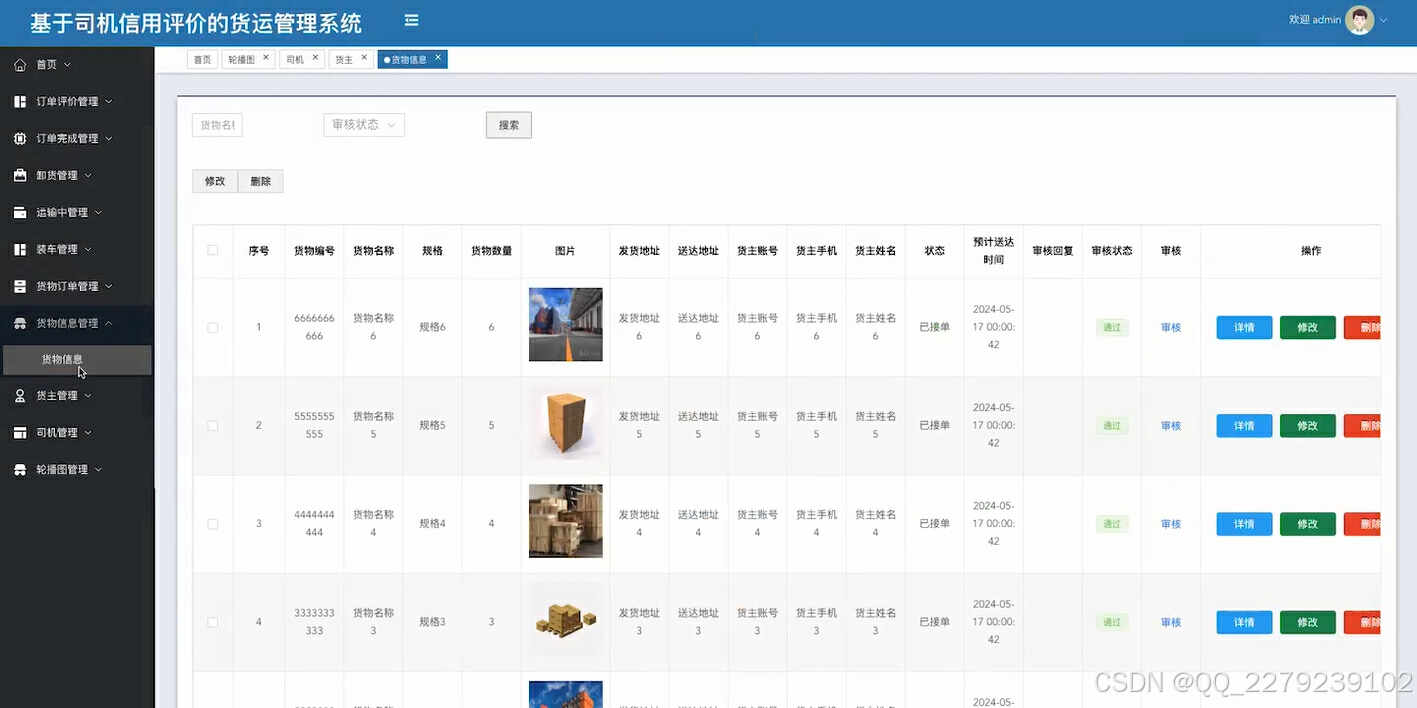Viewport: 1417px width, 708px height.
Task: Check the checkbox for row 2
Action: point(213,425)
